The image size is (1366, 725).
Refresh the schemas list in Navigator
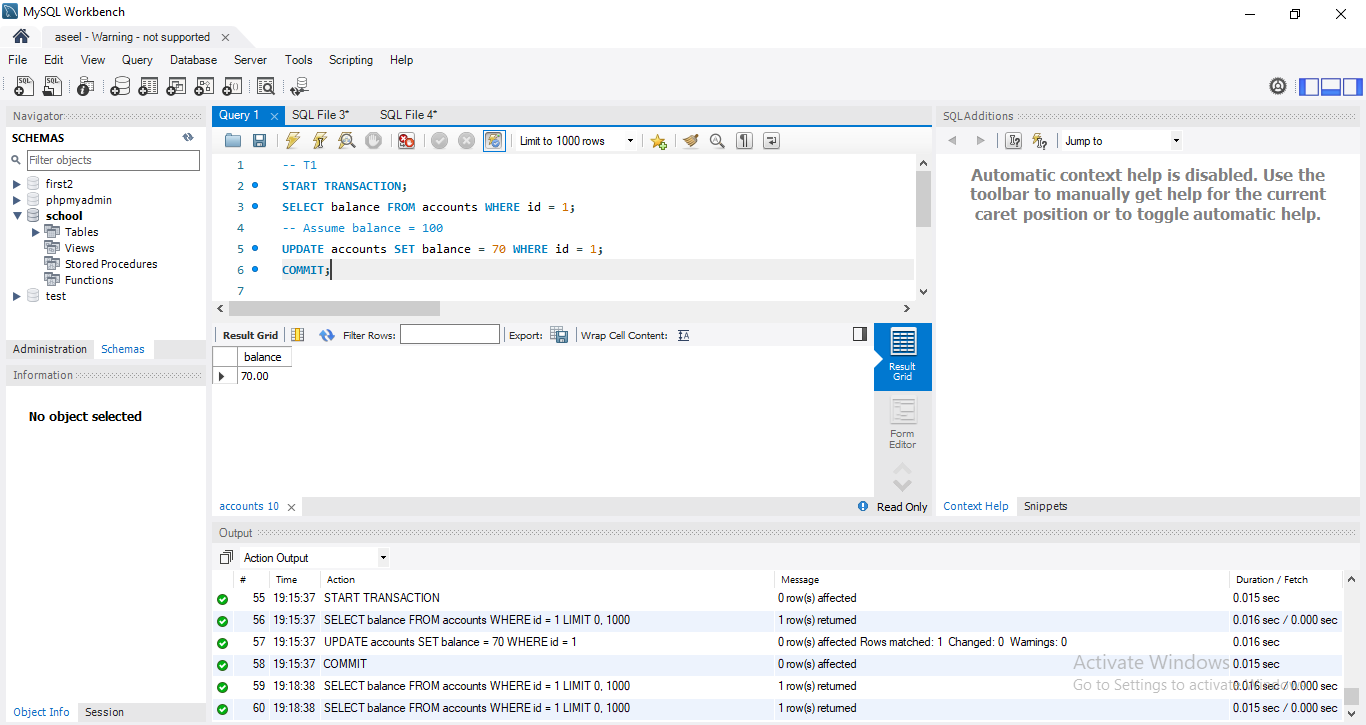188,138
